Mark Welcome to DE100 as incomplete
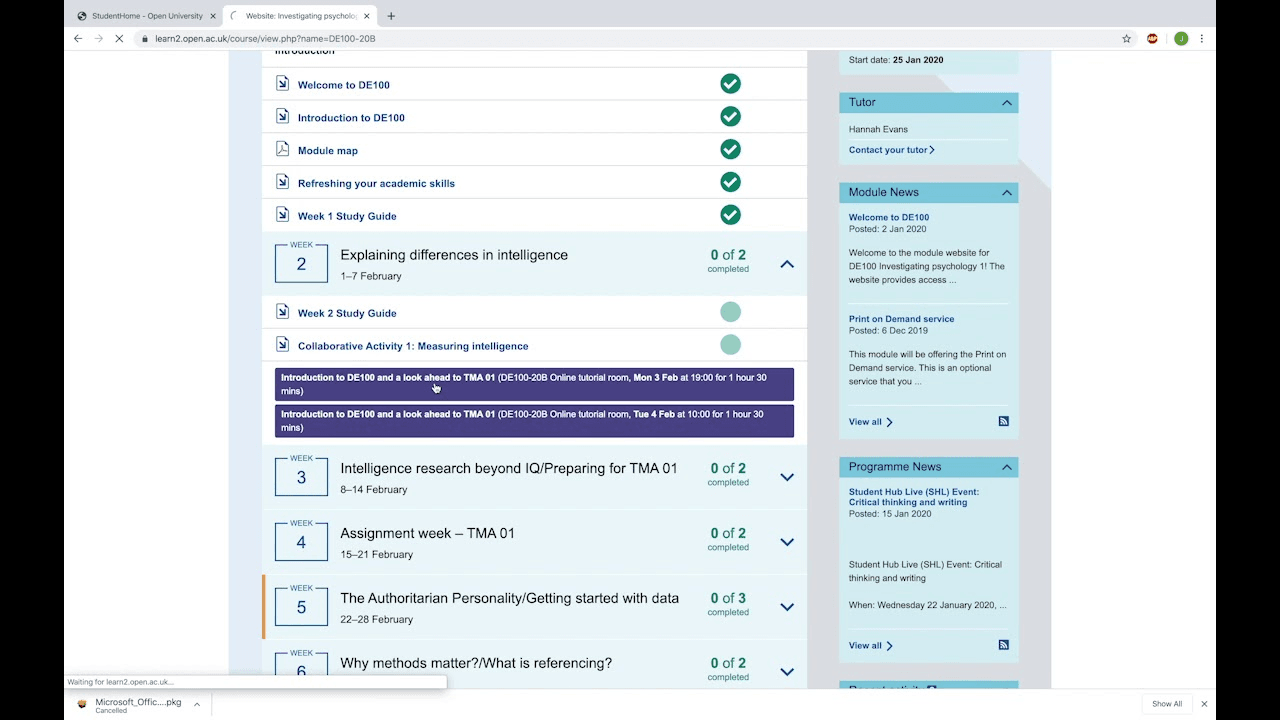 pos(730,84)
